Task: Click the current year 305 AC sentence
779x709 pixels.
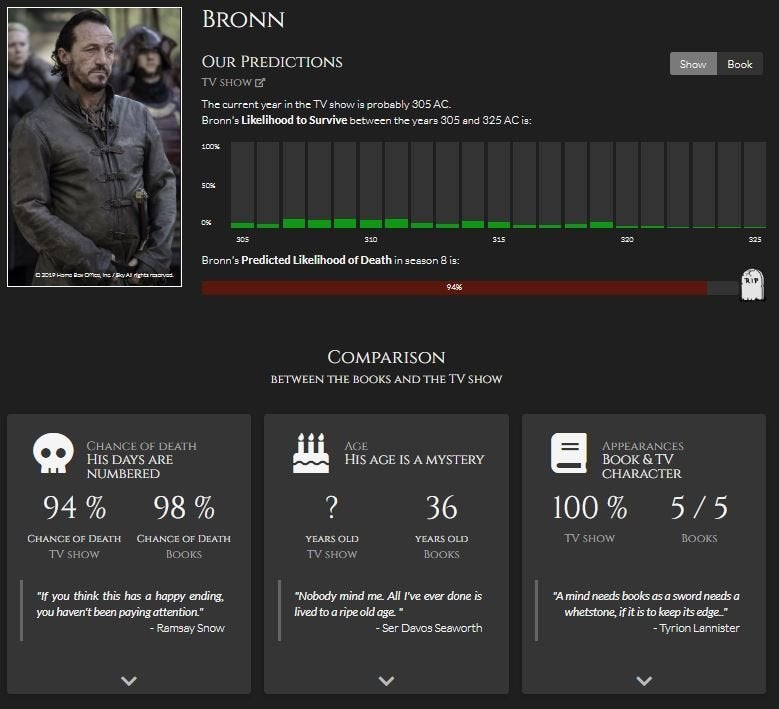Action: [326, 104]
